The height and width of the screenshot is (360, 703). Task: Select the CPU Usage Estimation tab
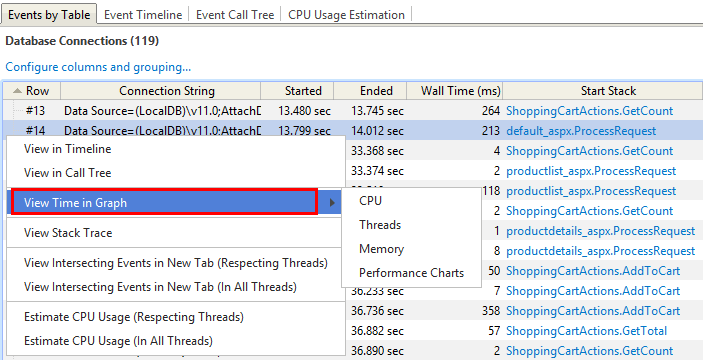(x=346, y=15)
